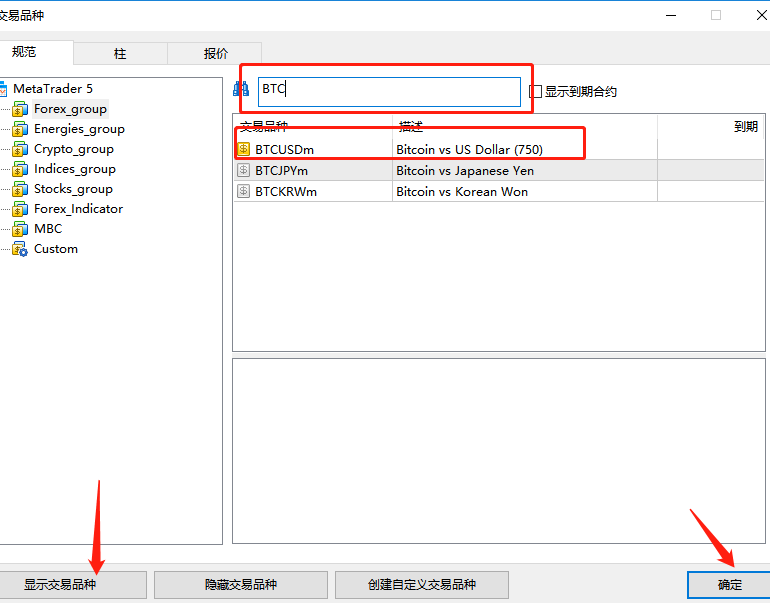Click the Forex_group folder icon
The width and height of the screenshot is (770, 603).
click(20, 109)
